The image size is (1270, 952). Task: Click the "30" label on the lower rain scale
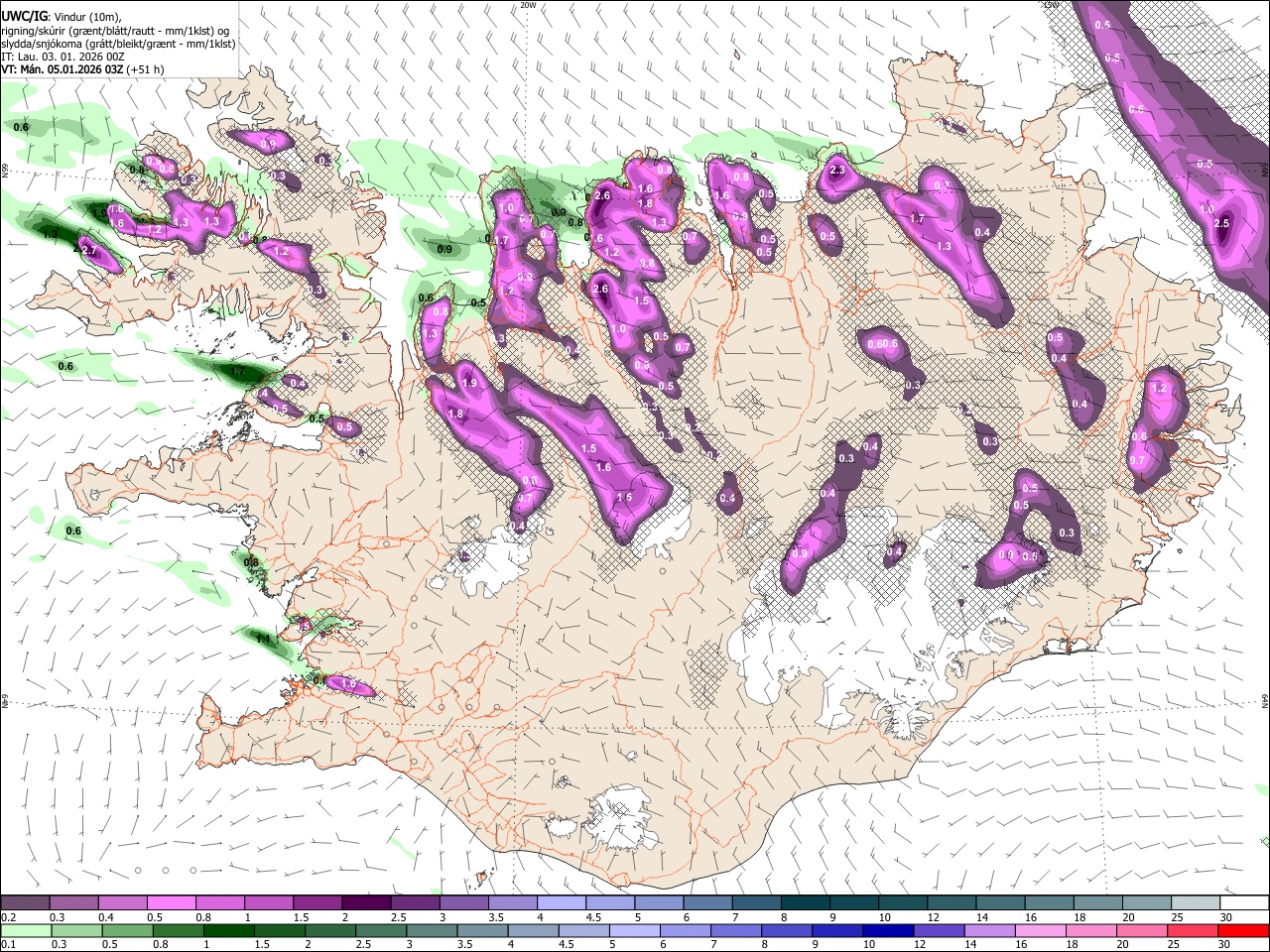pos(1225,945)
